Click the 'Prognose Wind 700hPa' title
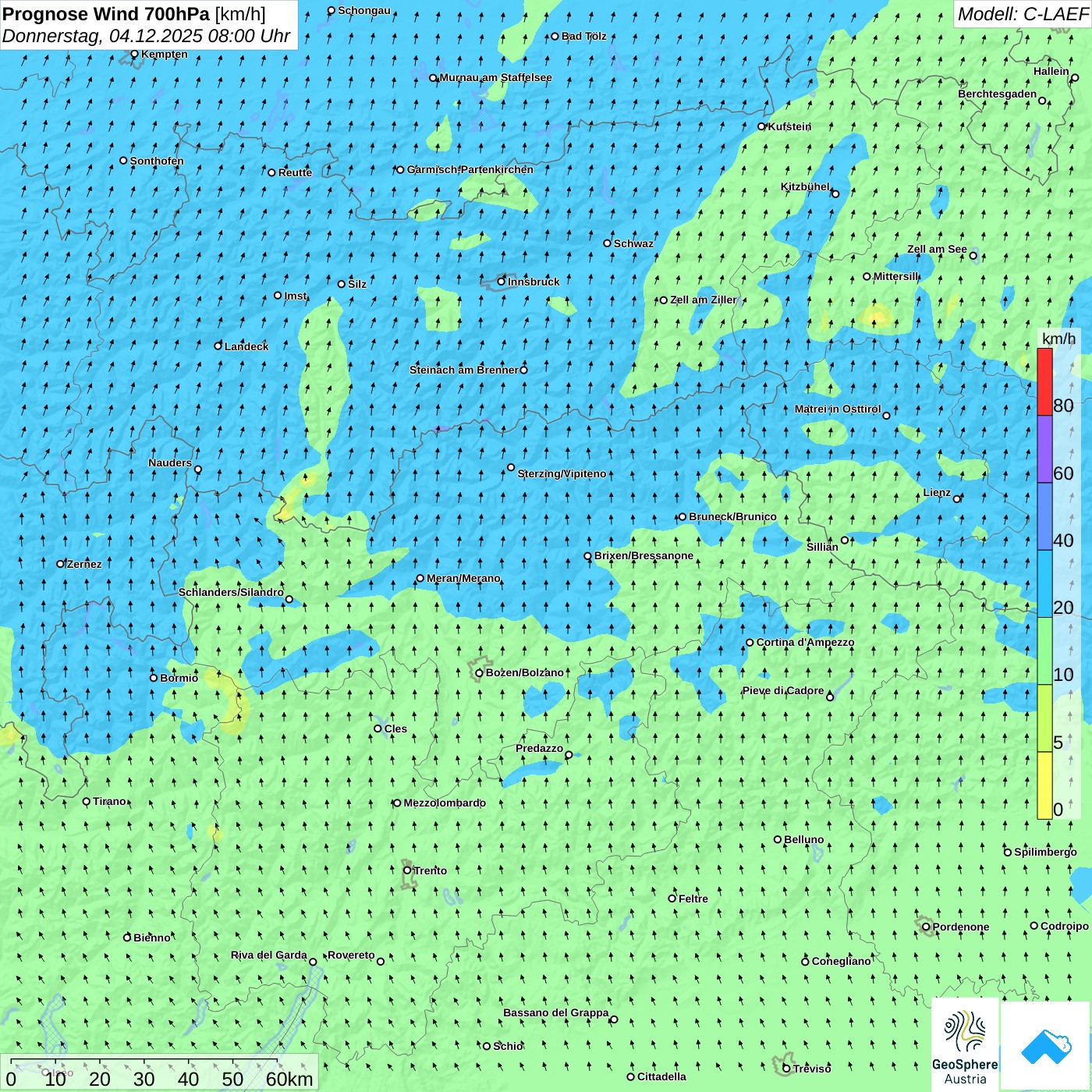 coord(106,14)
